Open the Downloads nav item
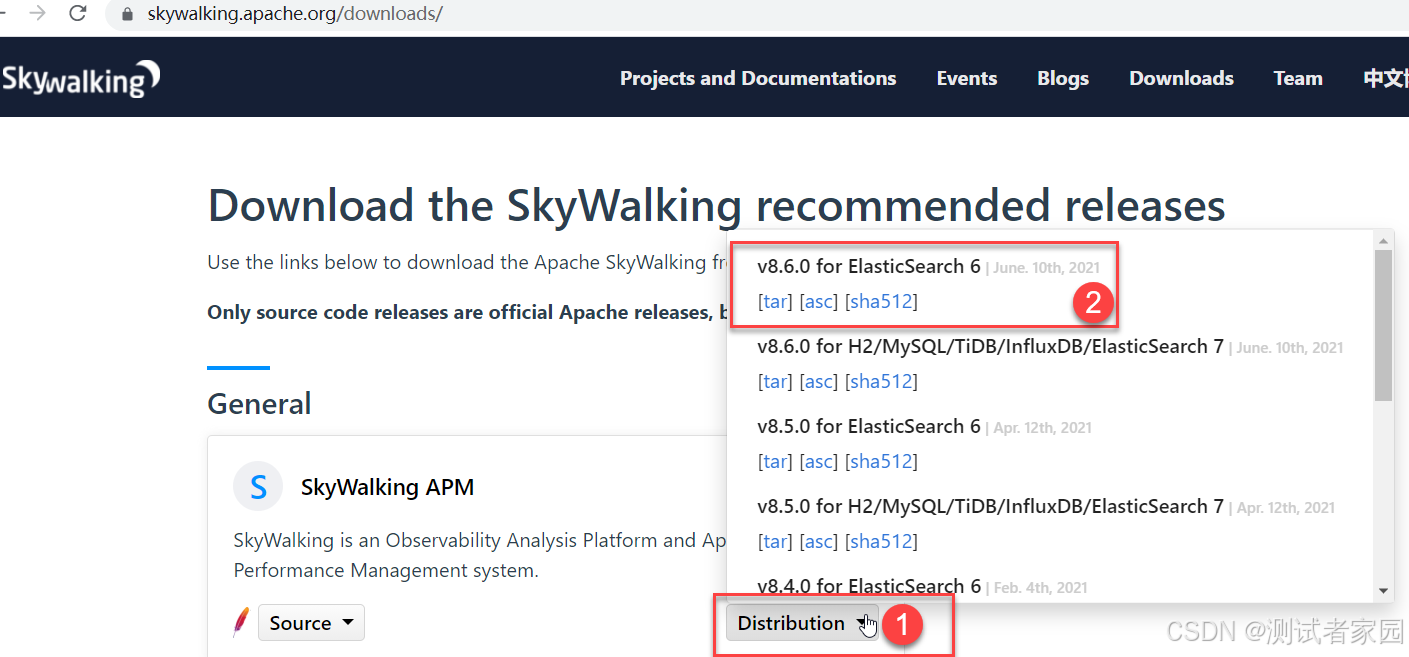This screenshot has width=1409, height=657. pyautogui.click(x=1181, y=78)
